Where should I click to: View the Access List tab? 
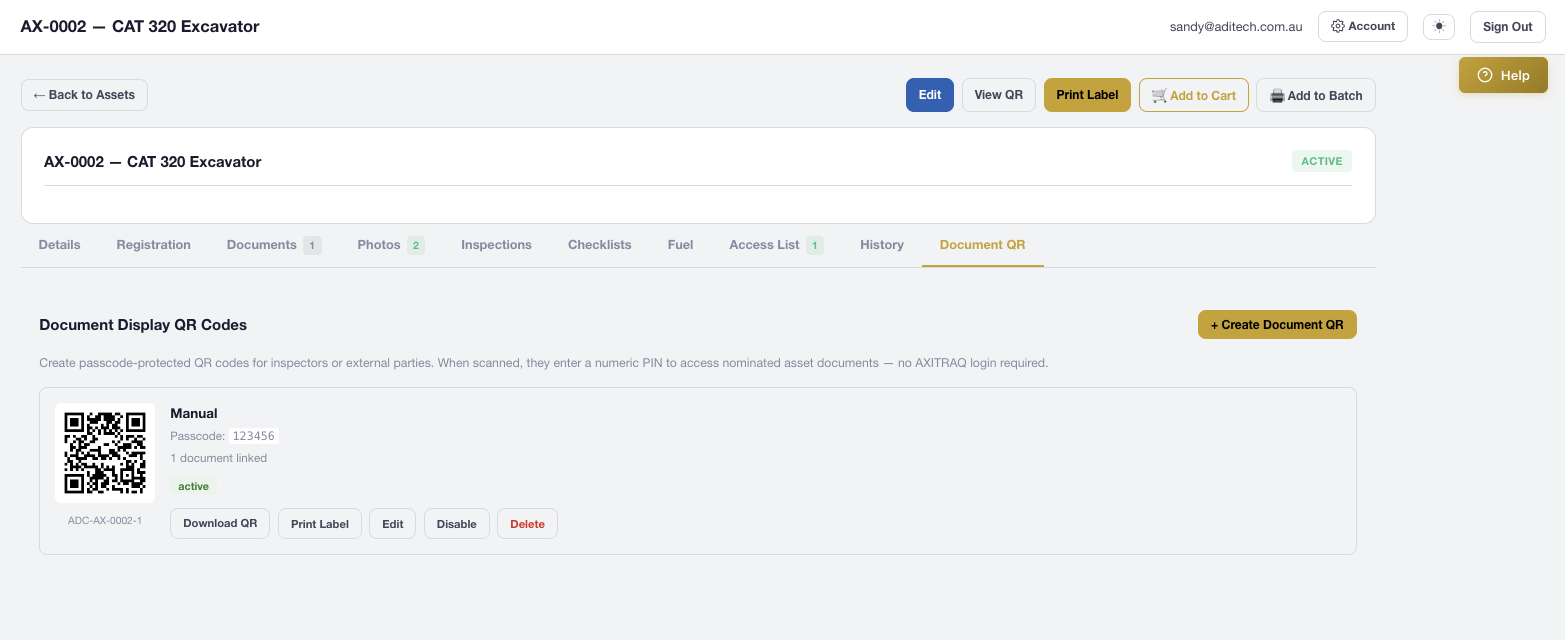pyautogui.click(x=776, y=244)
